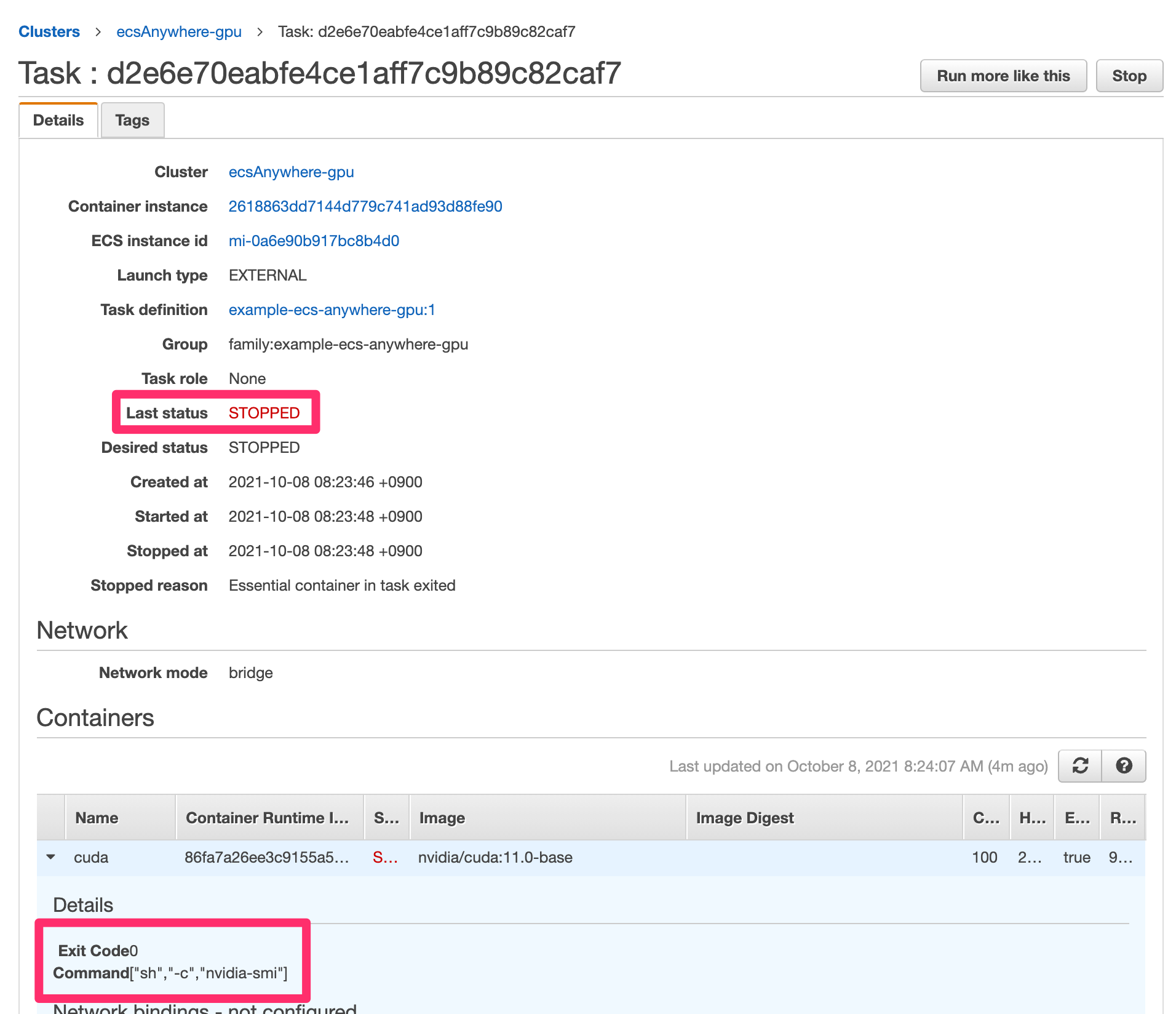Open the Clusters breadcrumb link
The width and height of the screenshot is (1176, 1014).
49,31
